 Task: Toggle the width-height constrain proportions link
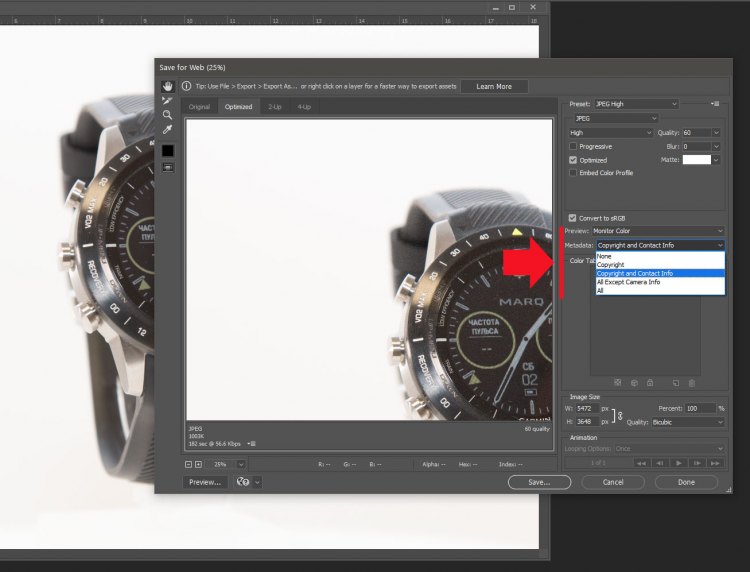pyautogui.click(x=619, y=416)
